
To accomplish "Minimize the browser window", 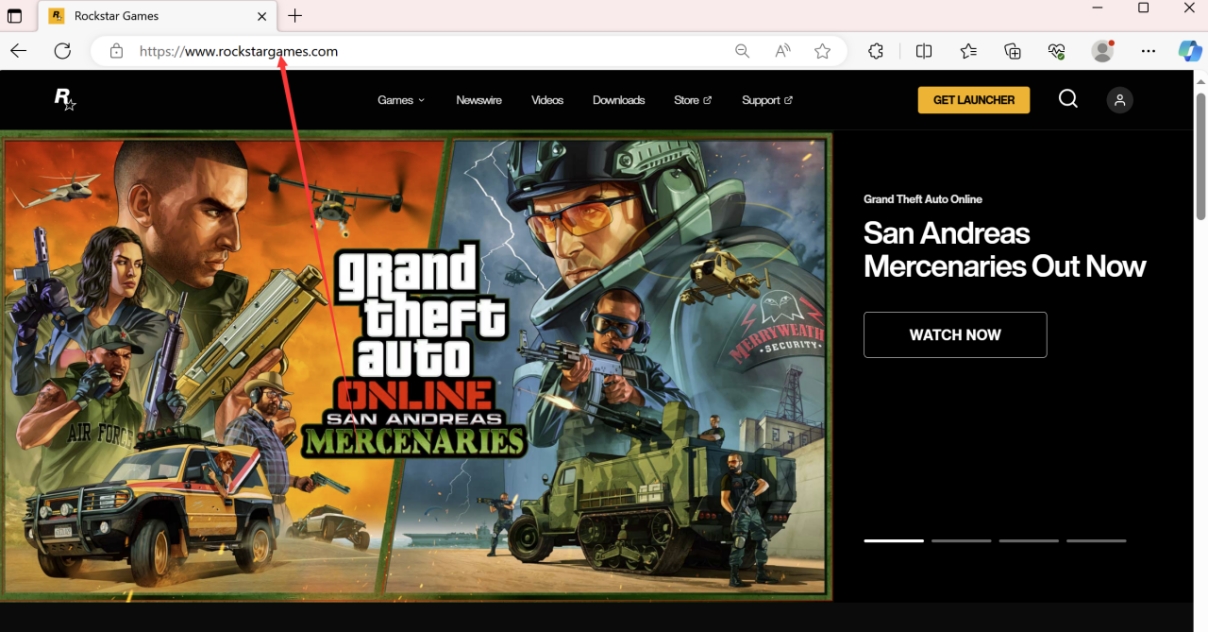I will 1098,9.
